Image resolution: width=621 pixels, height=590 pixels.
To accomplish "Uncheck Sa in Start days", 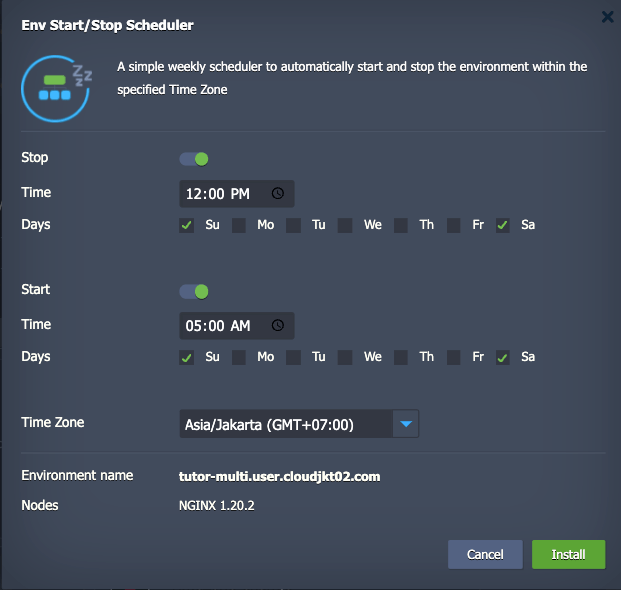I will (x=503, y=358).
